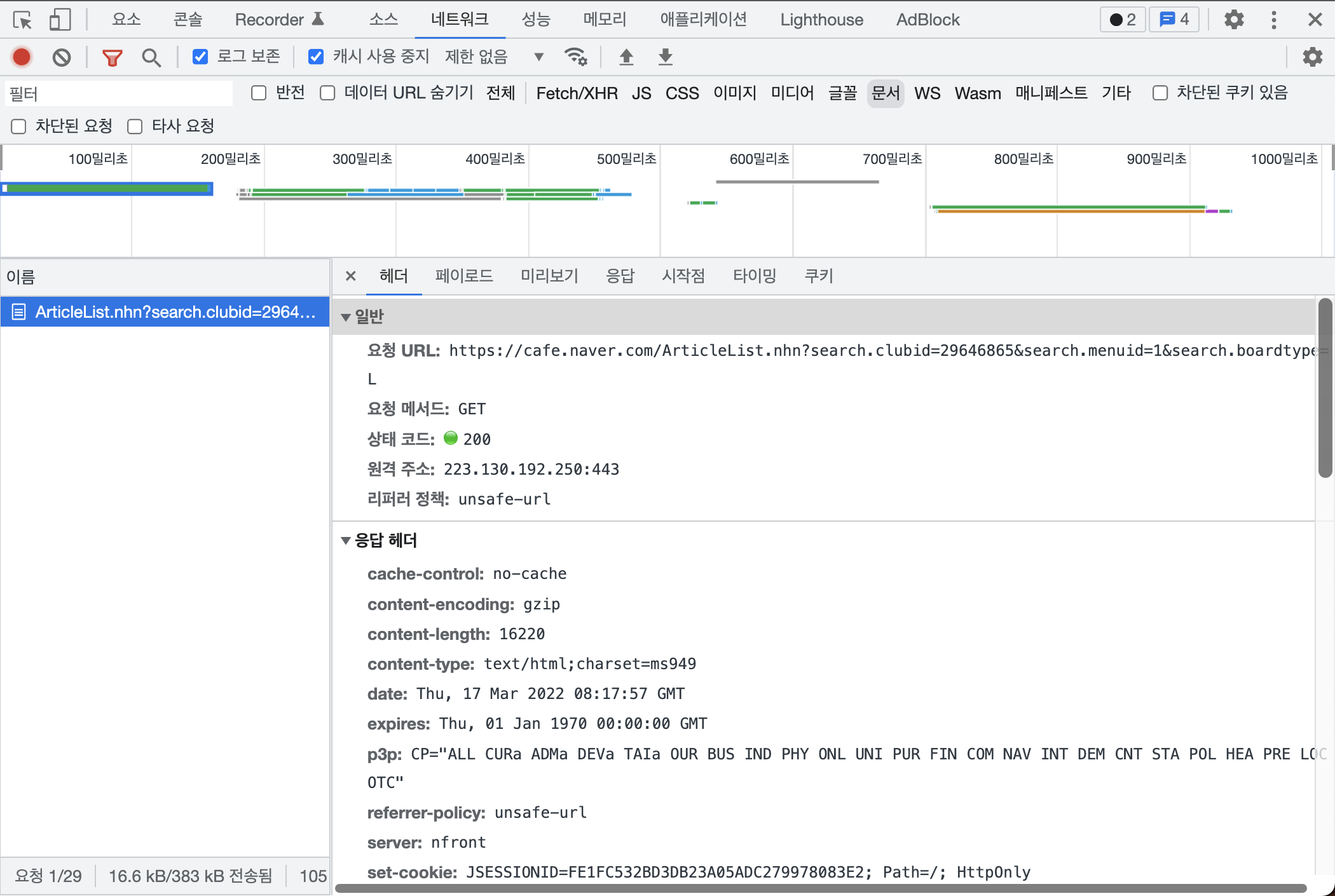Click the export HAR download arrow

tap(665, 57)
